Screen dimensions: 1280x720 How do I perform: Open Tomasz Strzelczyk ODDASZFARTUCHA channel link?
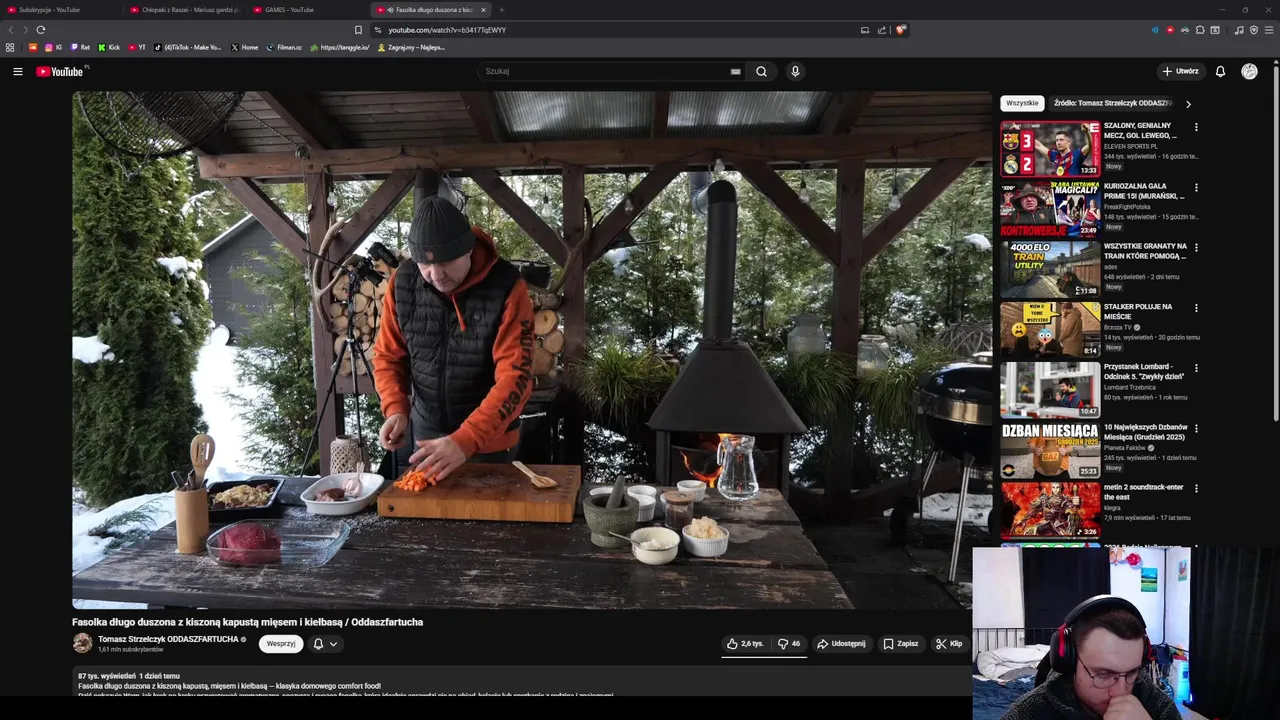click(x=168, y=639)
